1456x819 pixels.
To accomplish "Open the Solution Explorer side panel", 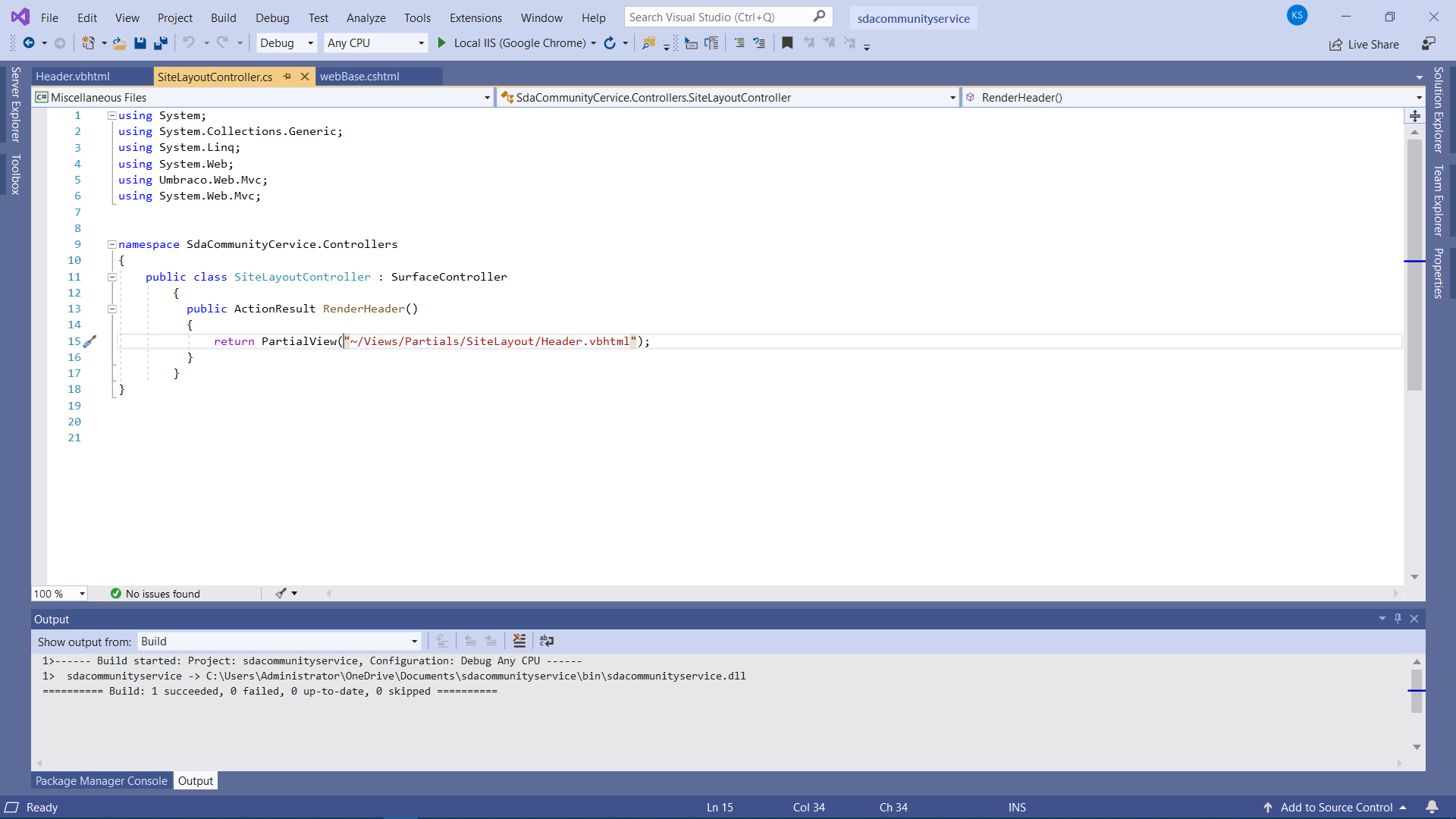I will pyautogui.click(x=1439, y=110).
